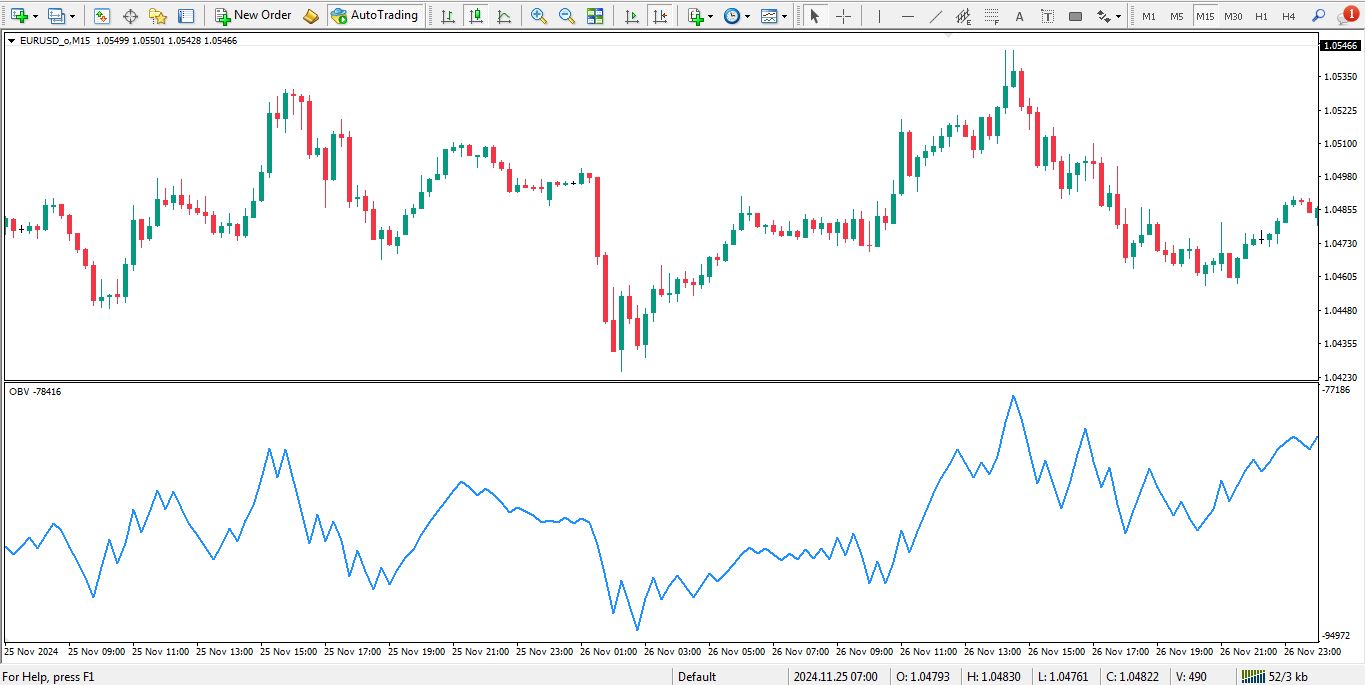The height and width of the screenshot is (685, 1365).
Task: Switch to M1 timeframe
Action: (x=1149, y=16)
